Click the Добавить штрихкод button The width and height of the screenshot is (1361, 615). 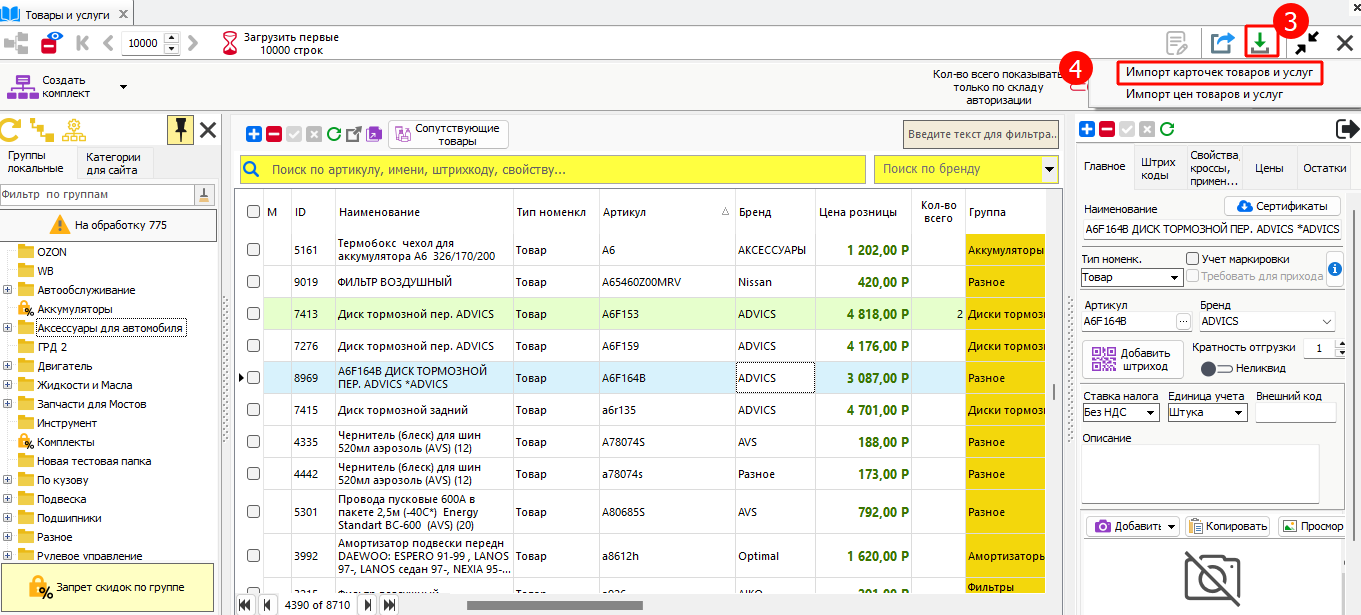(x=1132, y=360)
